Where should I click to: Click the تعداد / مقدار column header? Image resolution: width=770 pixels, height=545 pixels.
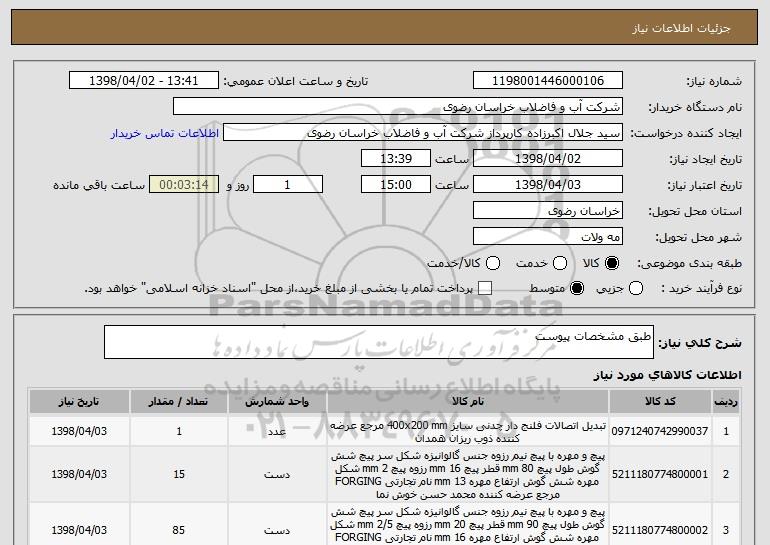click(x=179, y=402)
